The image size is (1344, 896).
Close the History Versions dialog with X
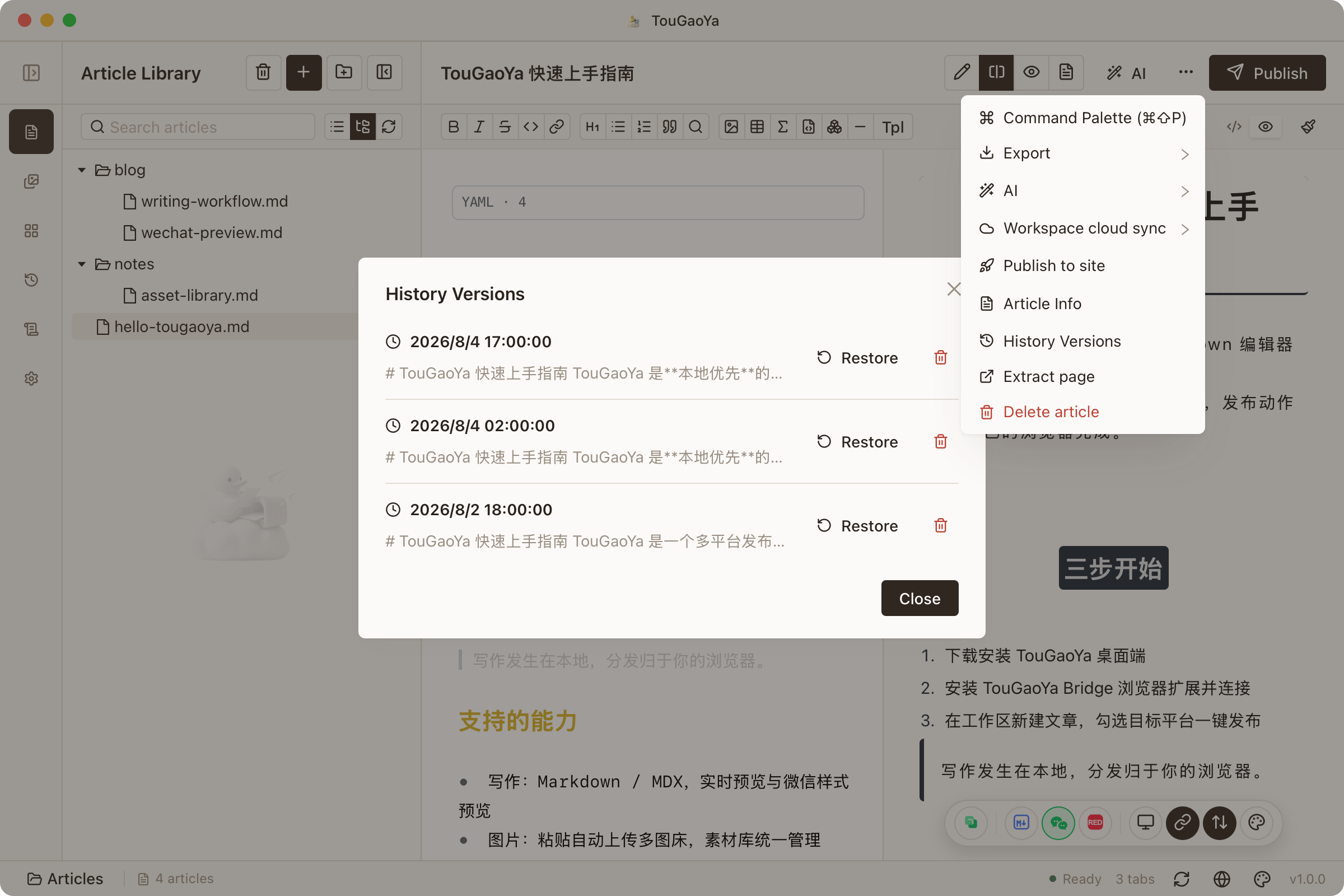point(953,289)
